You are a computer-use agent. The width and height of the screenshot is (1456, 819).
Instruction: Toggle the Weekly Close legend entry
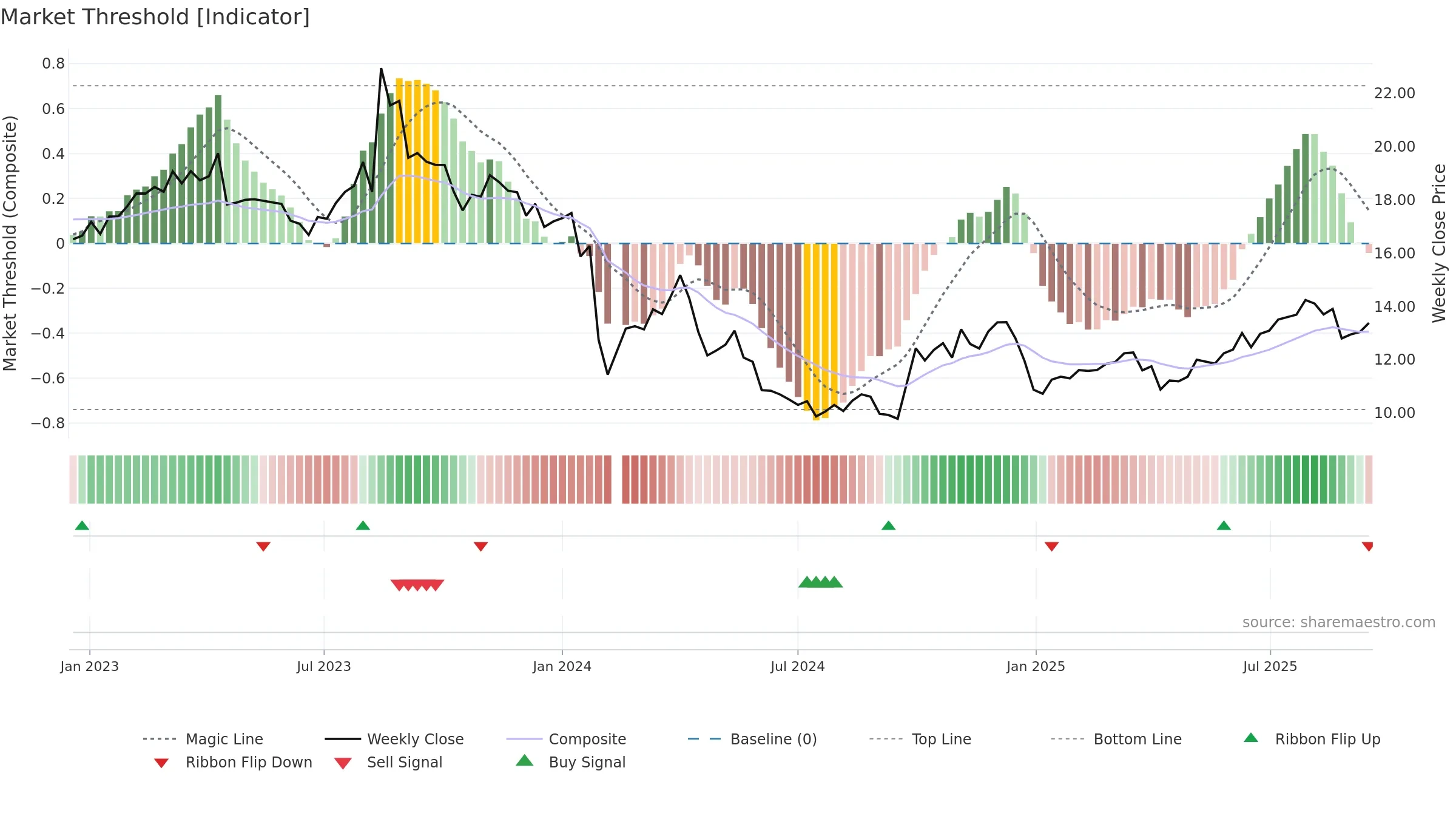(x=394, y=739)
